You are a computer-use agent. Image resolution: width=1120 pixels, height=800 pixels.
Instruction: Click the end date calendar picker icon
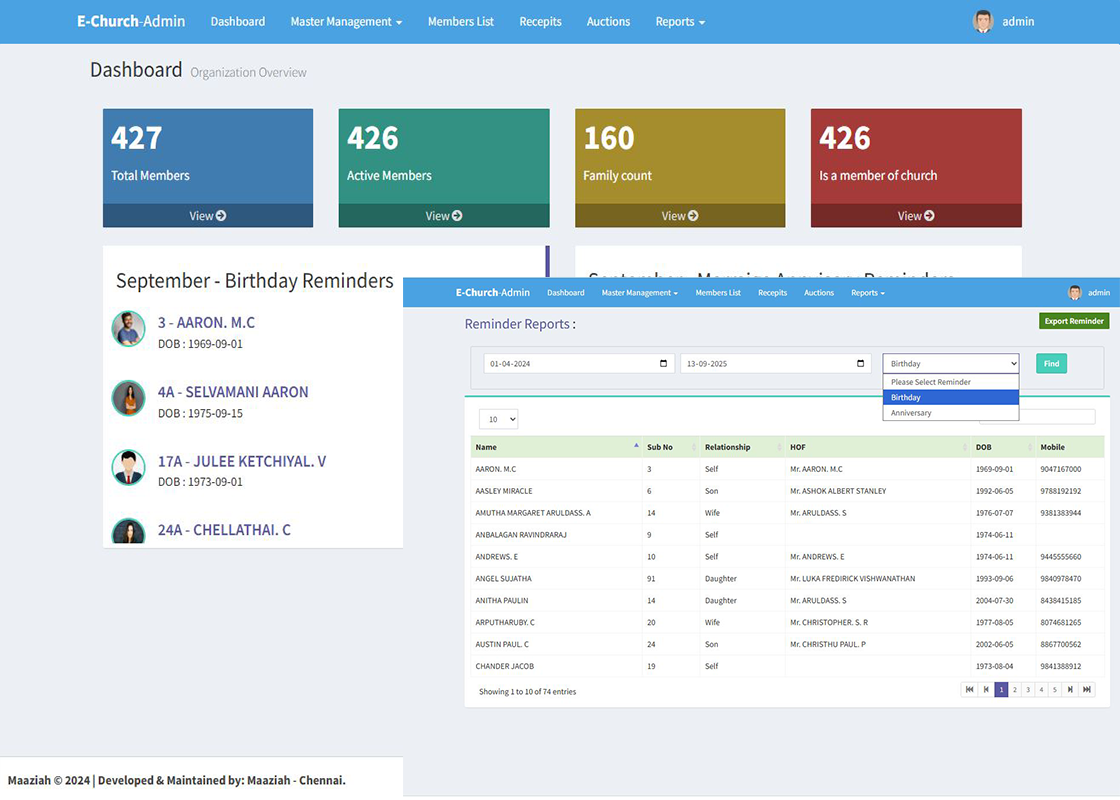[860, 364]
